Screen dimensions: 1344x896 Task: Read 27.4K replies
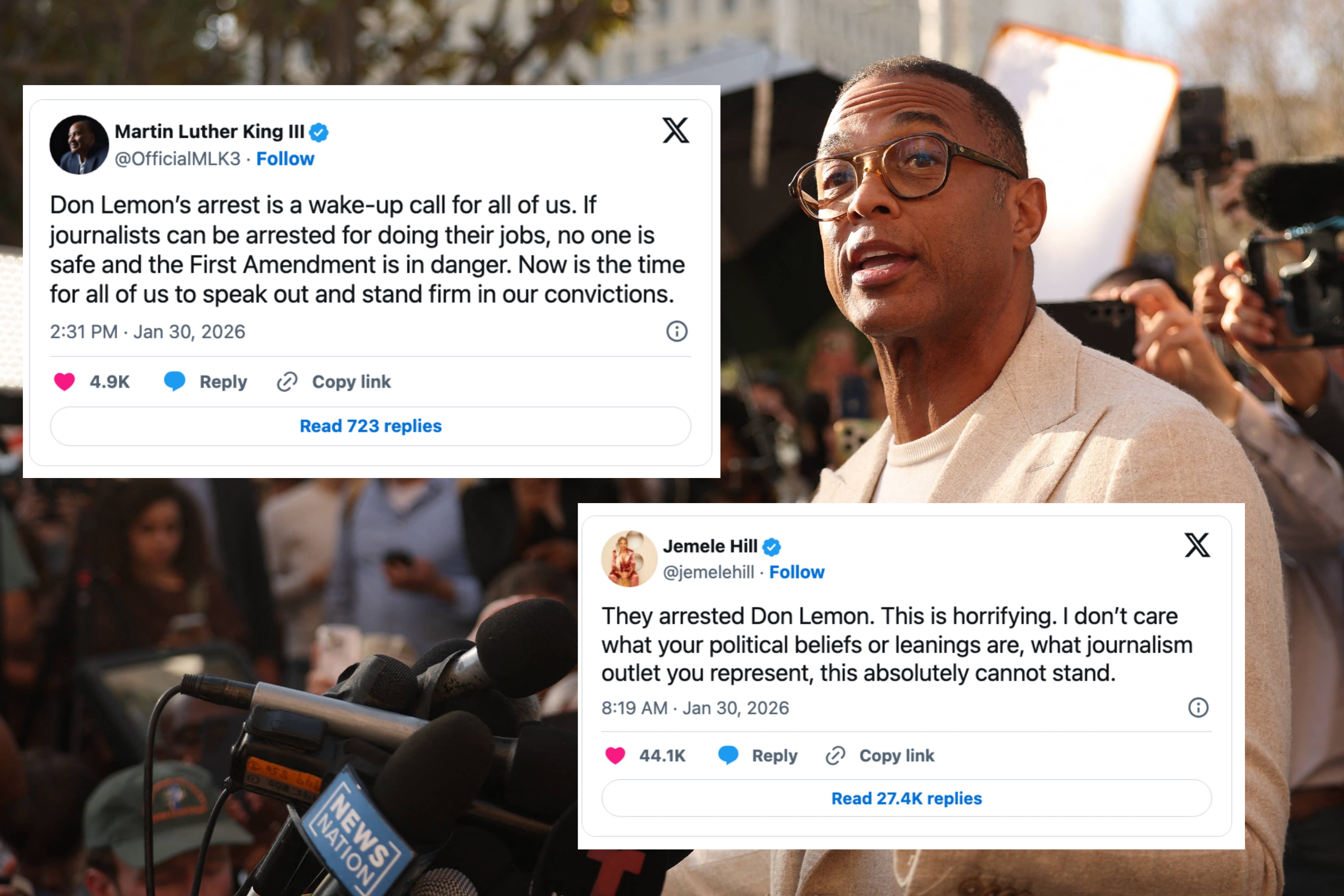(x=906, y=798)
